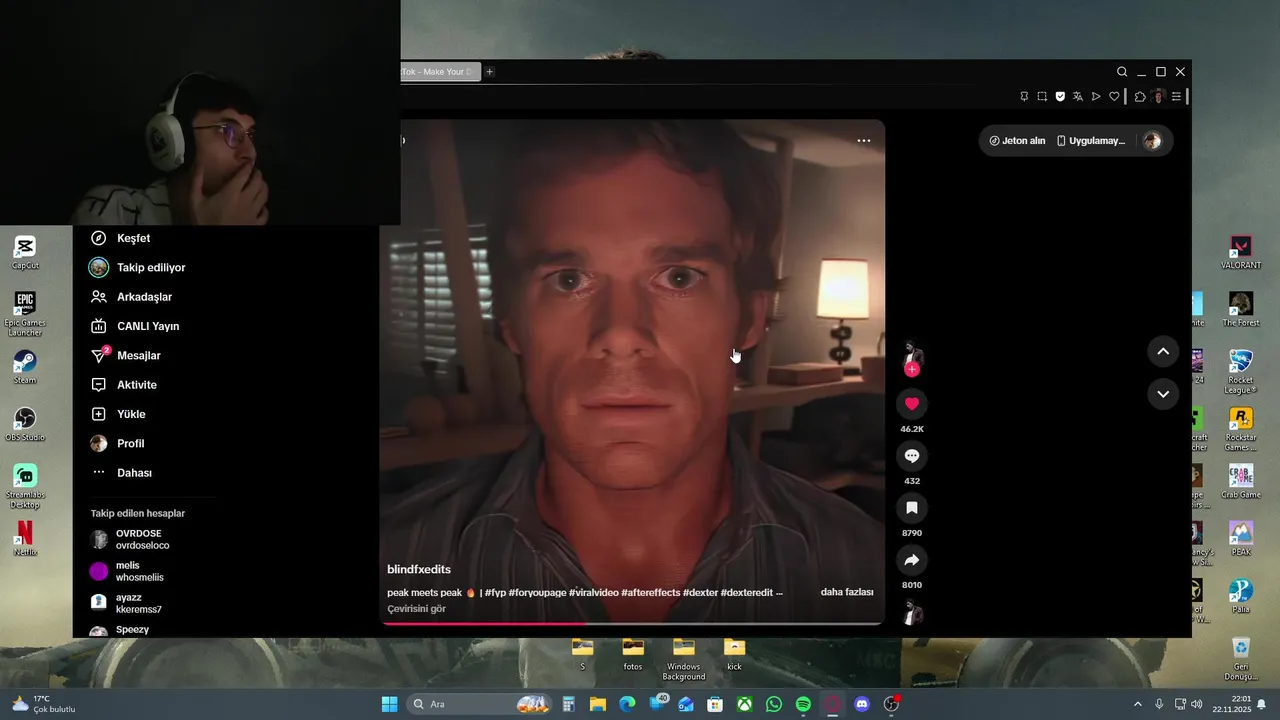This screenshot has height=720, width=1280.
Task: Click taskbar Ara search box
Action: 480,704
